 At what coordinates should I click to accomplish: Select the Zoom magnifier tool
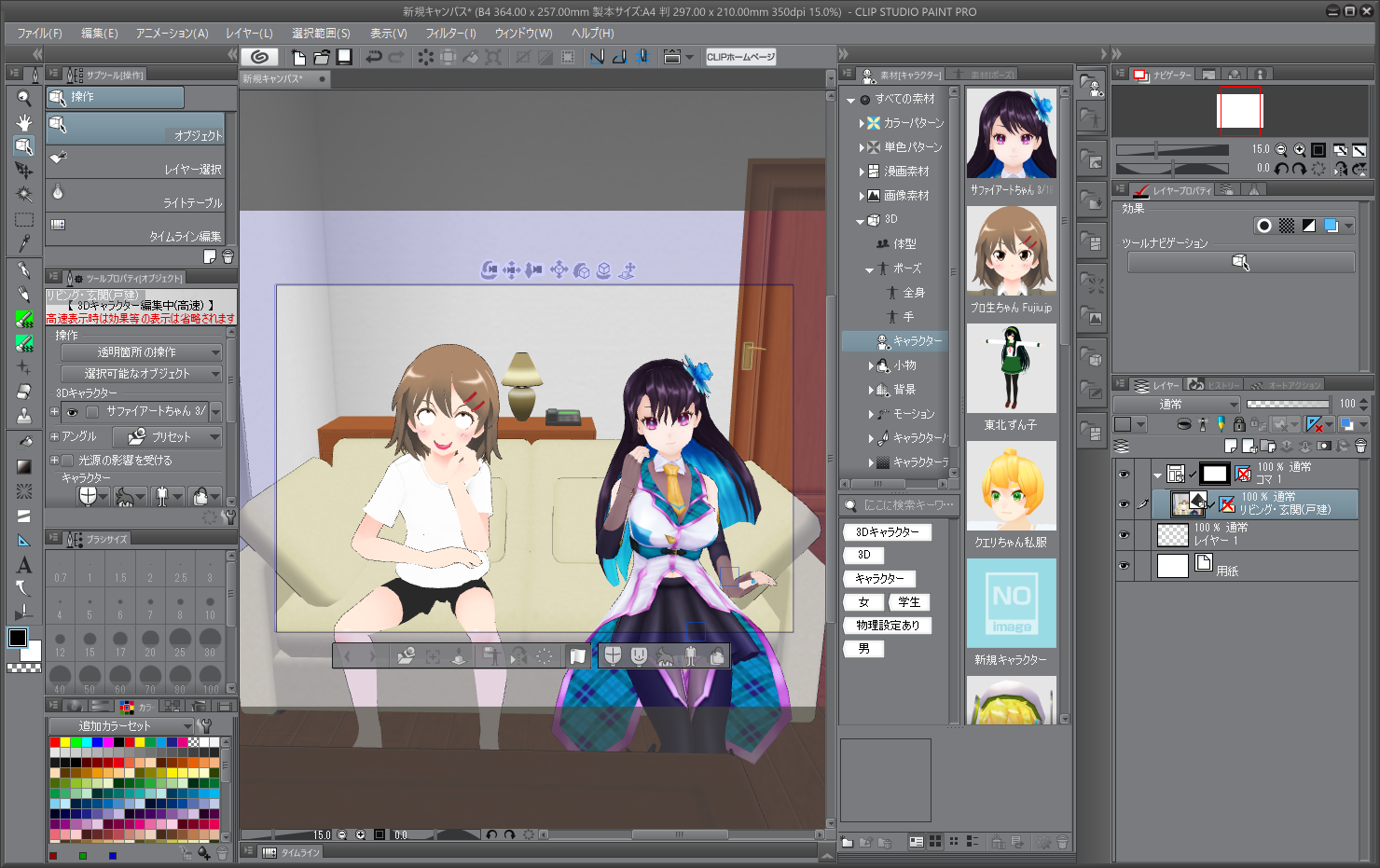(24, 98)
